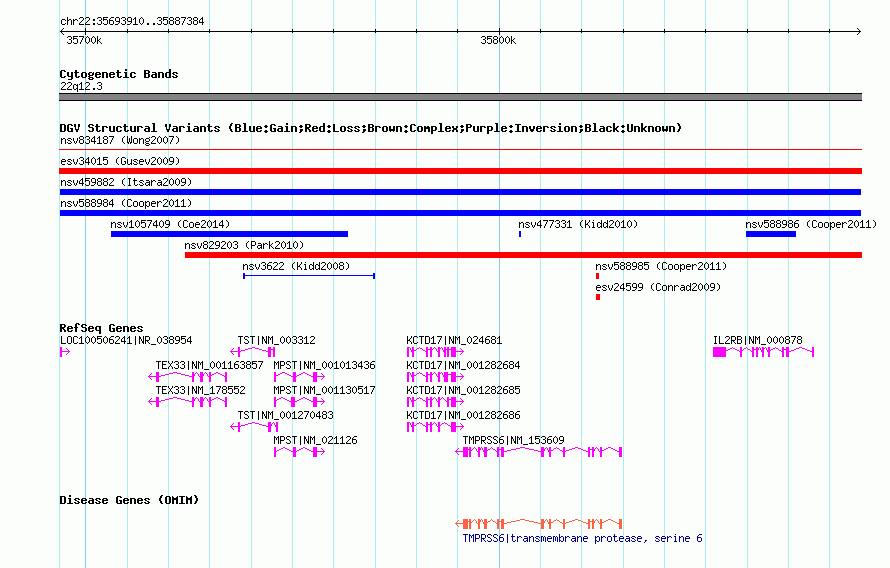Click the nsv588986 (Cooper2011) blue bar

771,234
